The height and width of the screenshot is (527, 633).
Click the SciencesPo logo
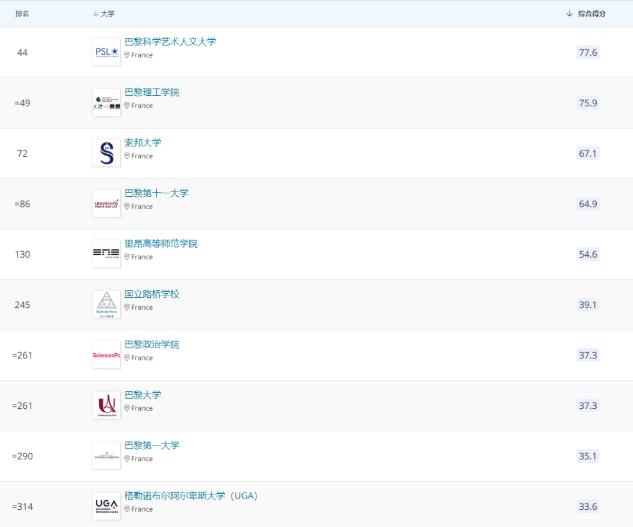tap(106, 355)
